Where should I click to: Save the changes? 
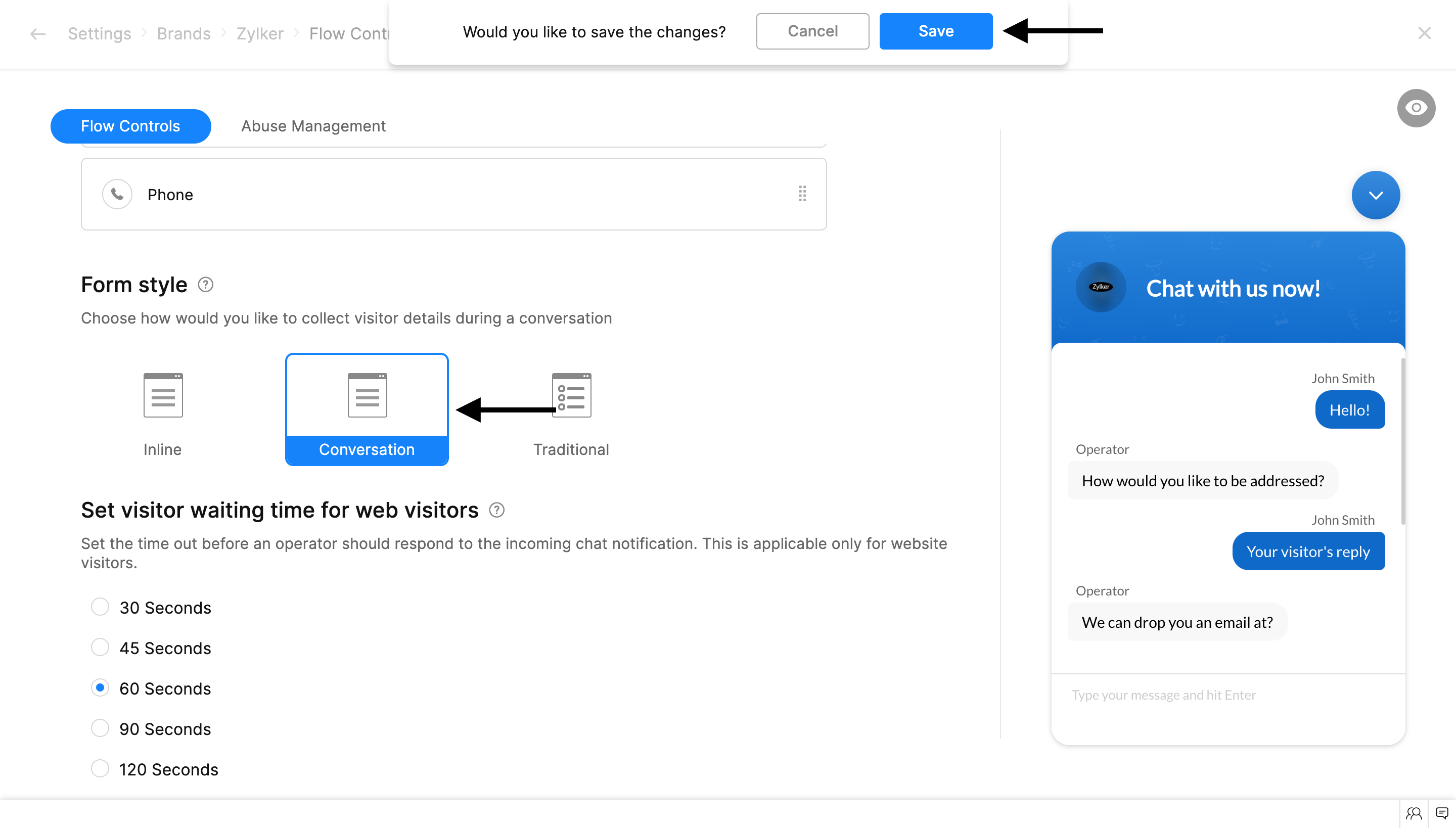[936, 31]
